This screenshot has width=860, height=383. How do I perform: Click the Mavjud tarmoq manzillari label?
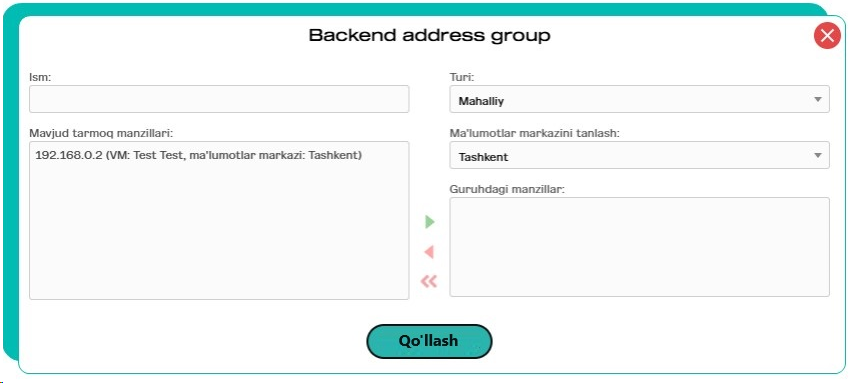[x=101, y=133]
